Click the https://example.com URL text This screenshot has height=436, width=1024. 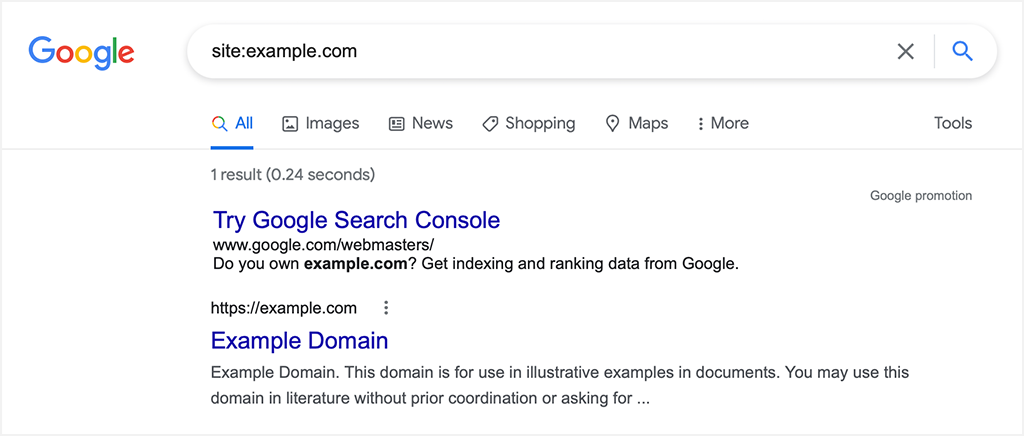click(x=284, y=308)
